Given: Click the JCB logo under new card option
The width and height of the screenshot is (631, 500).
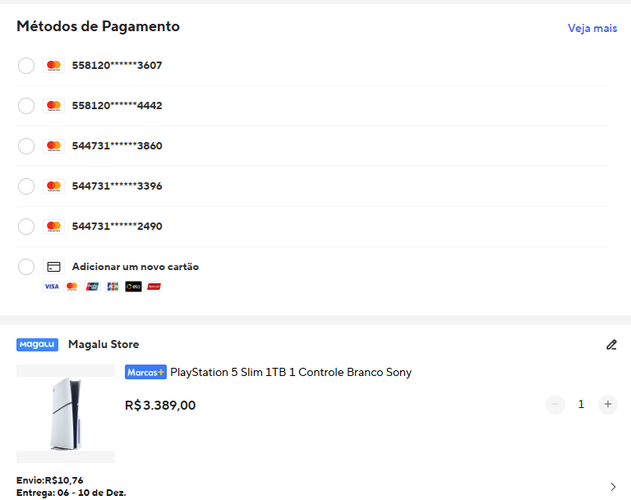Looking at the screenshot, I should (113, 287).
